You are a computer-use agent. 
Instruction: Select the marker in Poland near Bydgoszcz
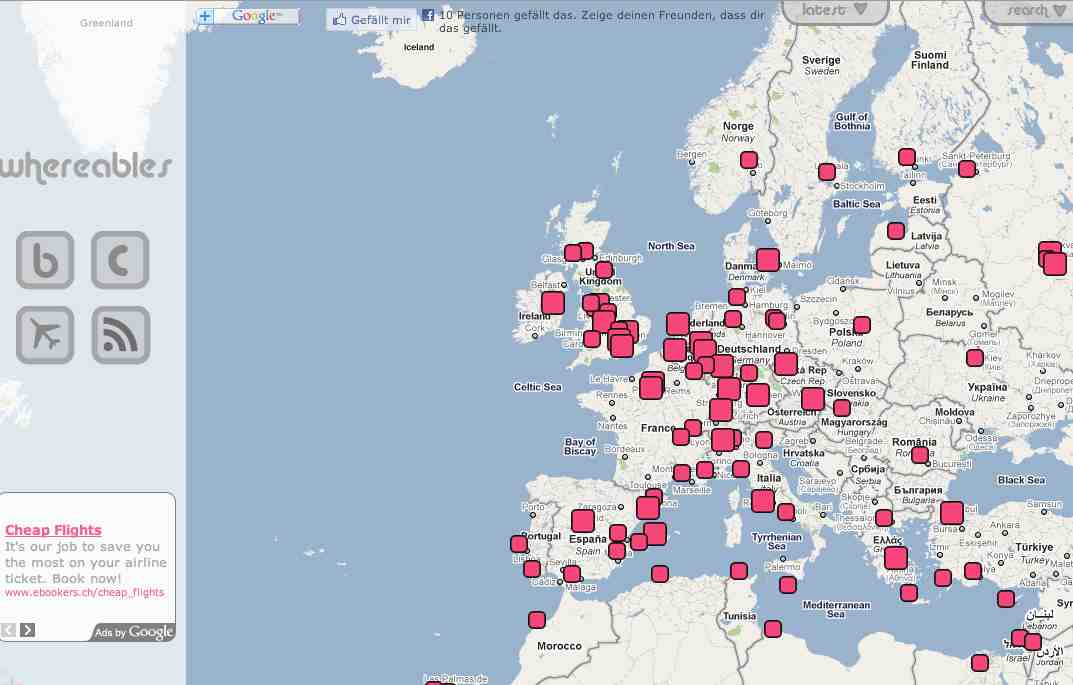coord(862,324)
